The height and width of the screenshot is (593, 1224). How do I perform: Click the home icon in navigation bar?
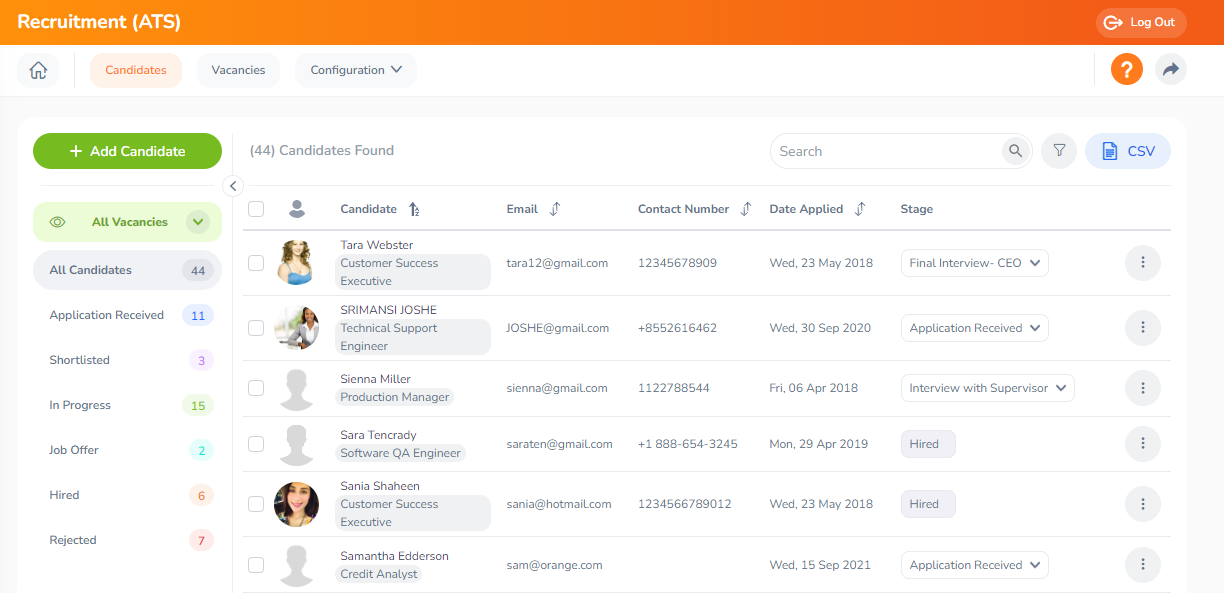[x=38, y=70]
